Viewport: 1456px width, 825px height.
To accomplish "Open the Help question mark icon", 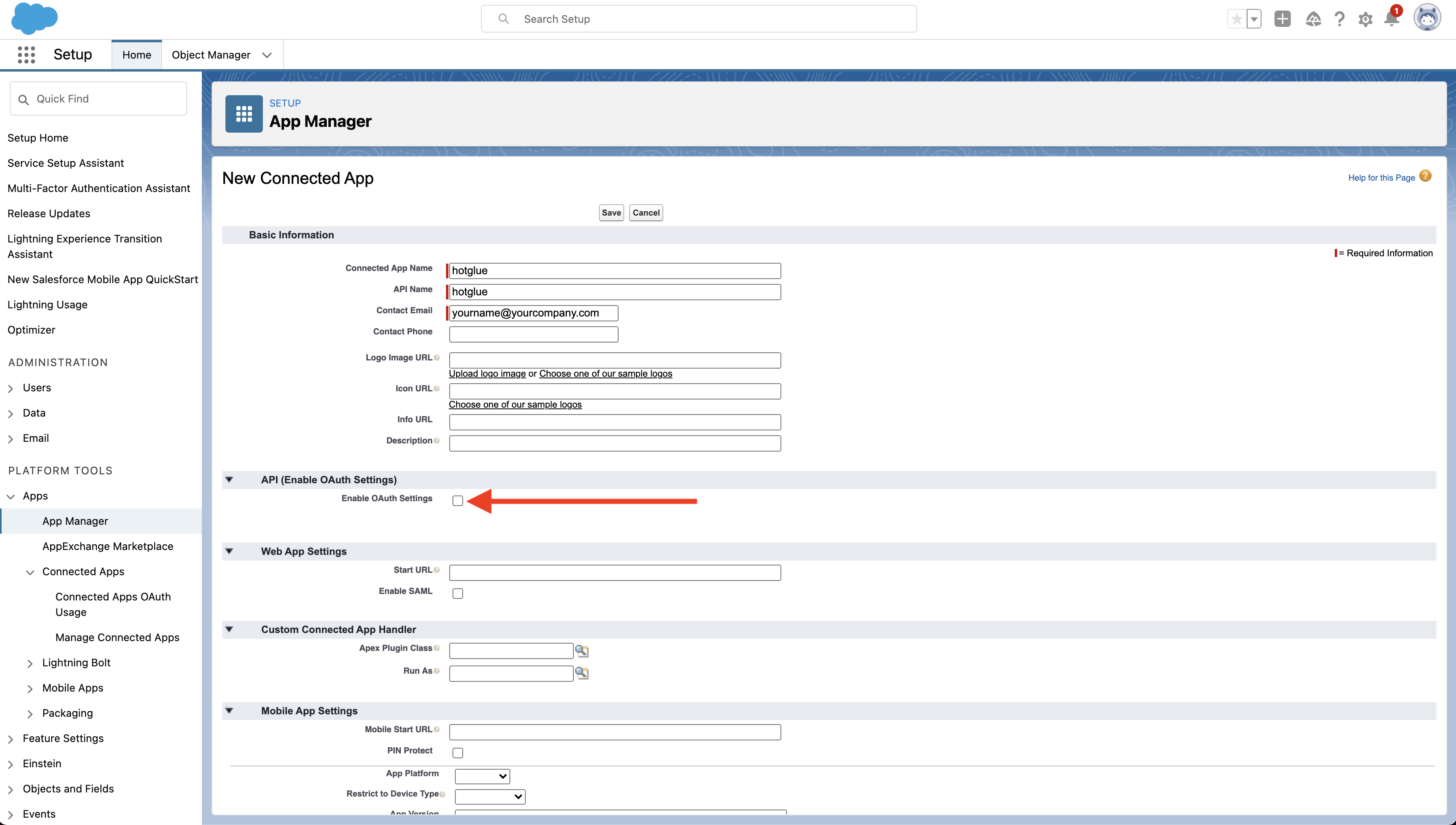I will pos(1339,19).
